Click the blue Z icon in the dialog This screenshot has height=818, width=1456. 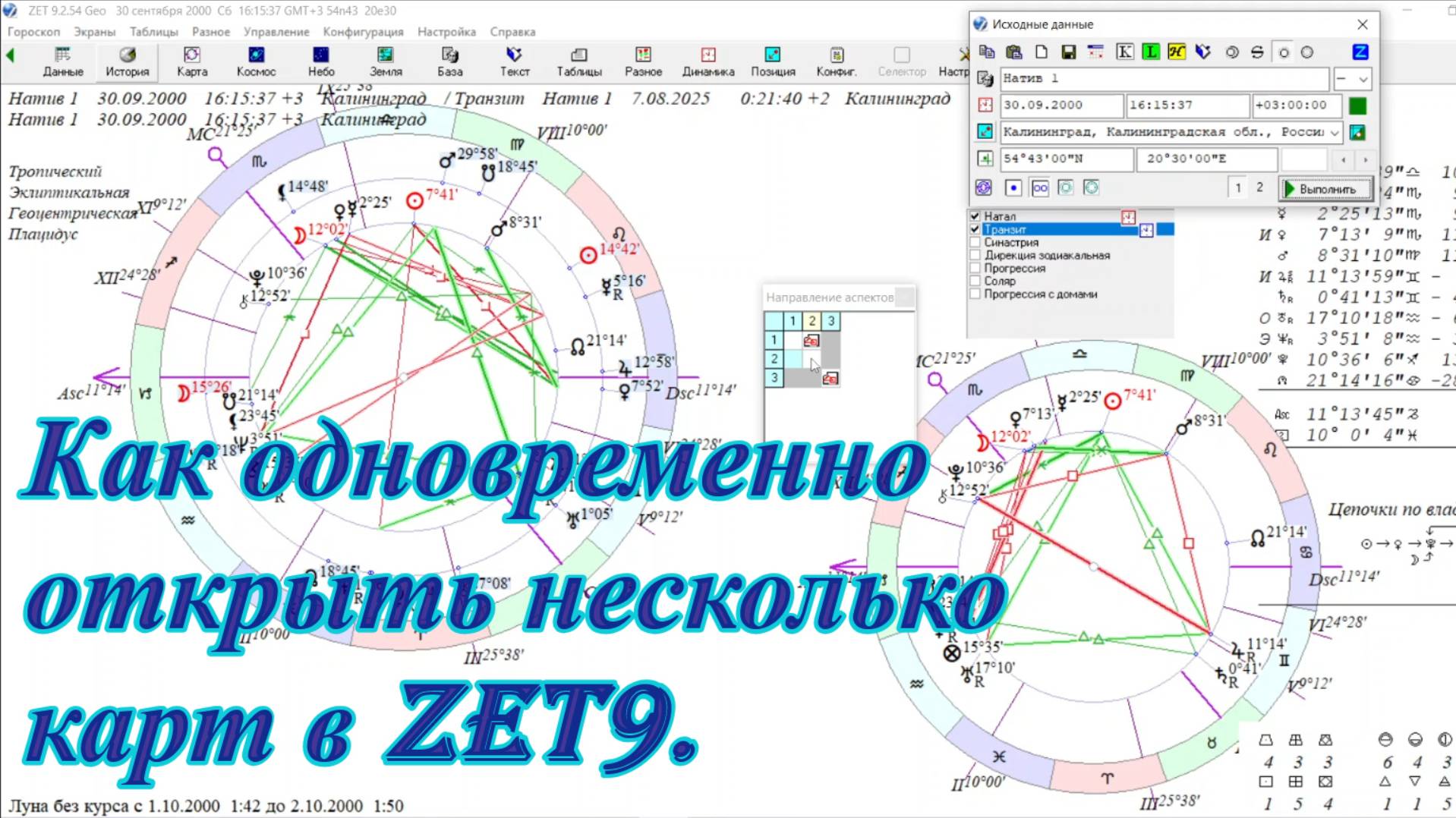[1360, 52]
